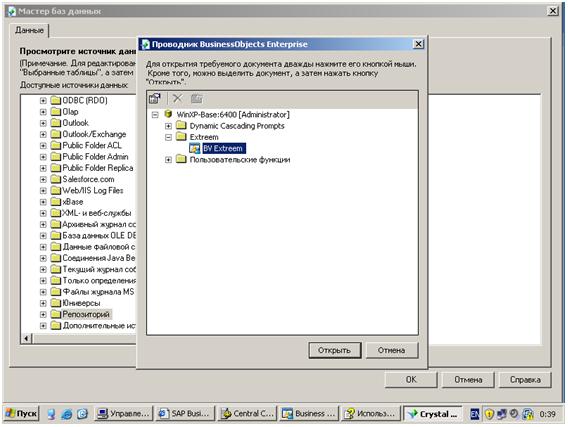Select the WinXP-Base:6400 server cube icon

(x=168, y=114)
